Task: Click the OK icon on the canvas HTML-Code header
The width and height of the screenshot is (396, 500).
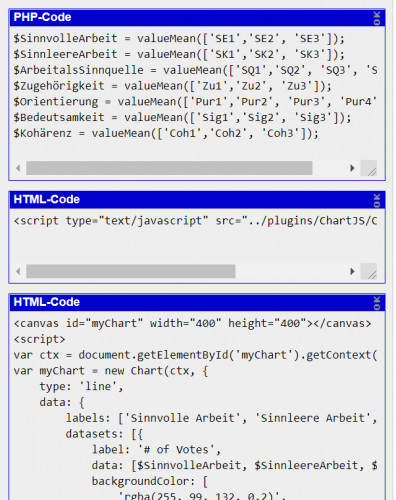Action: point(377,303)
